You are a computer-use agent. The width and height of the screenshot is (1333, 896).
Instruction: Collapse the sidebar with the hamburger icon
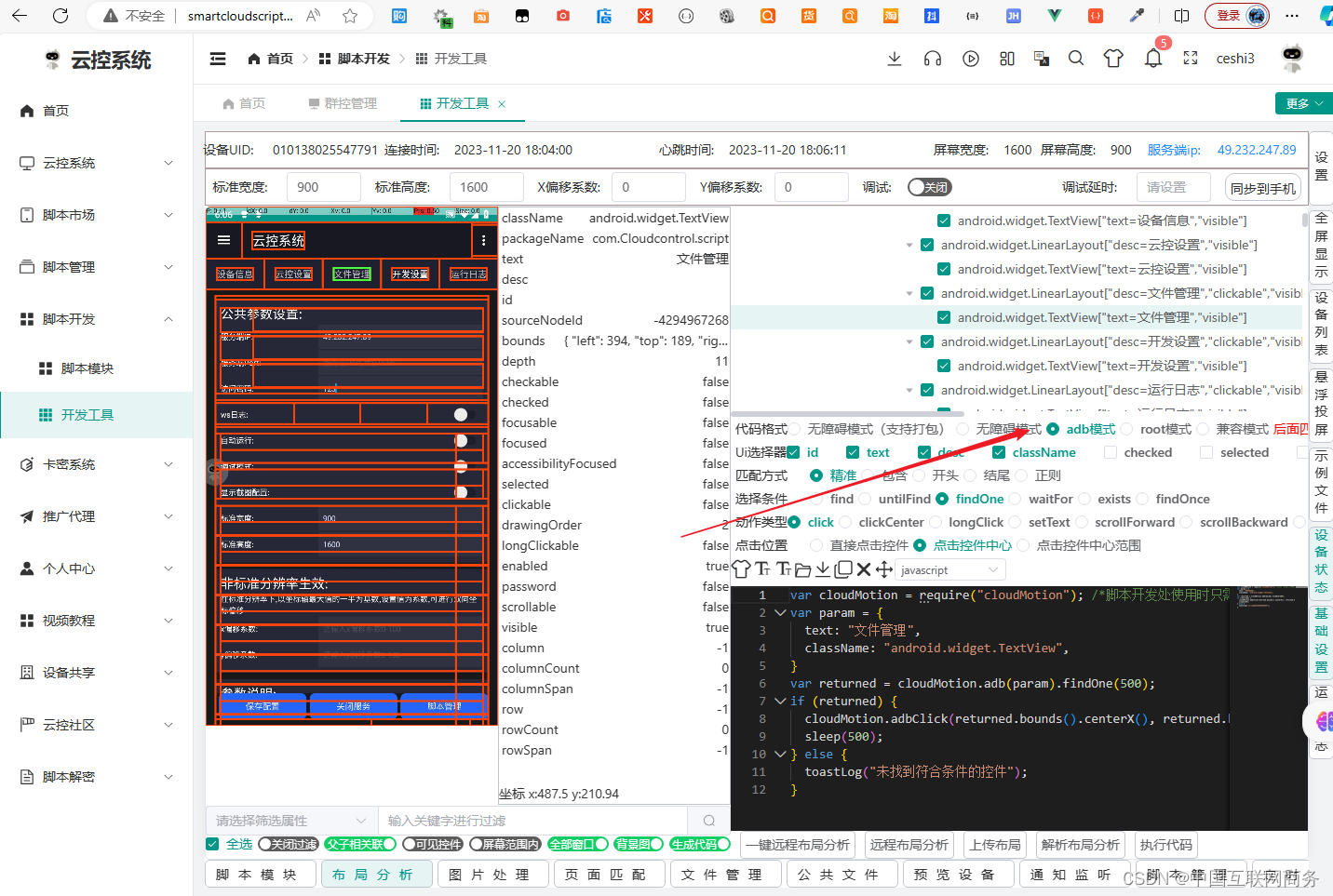[x=218, y=59]
